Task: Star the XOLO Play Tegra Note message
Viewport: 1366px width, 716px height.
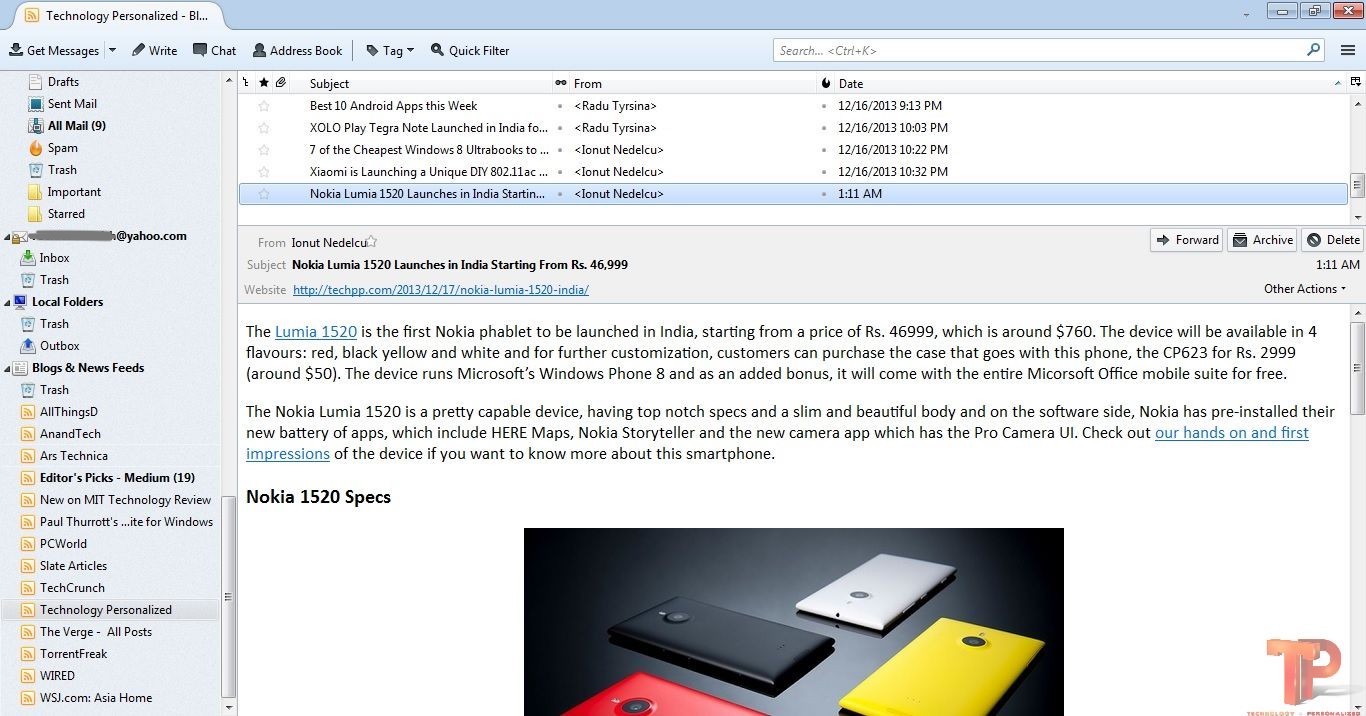Action: coord(264,127)
